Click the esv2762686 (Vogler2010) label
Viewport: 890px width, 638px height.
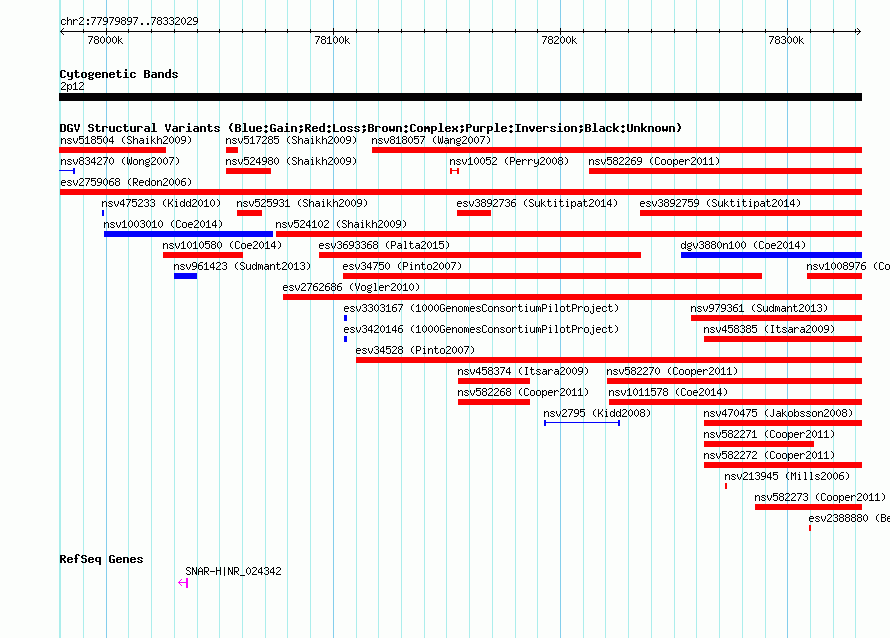tap(351, 287)
